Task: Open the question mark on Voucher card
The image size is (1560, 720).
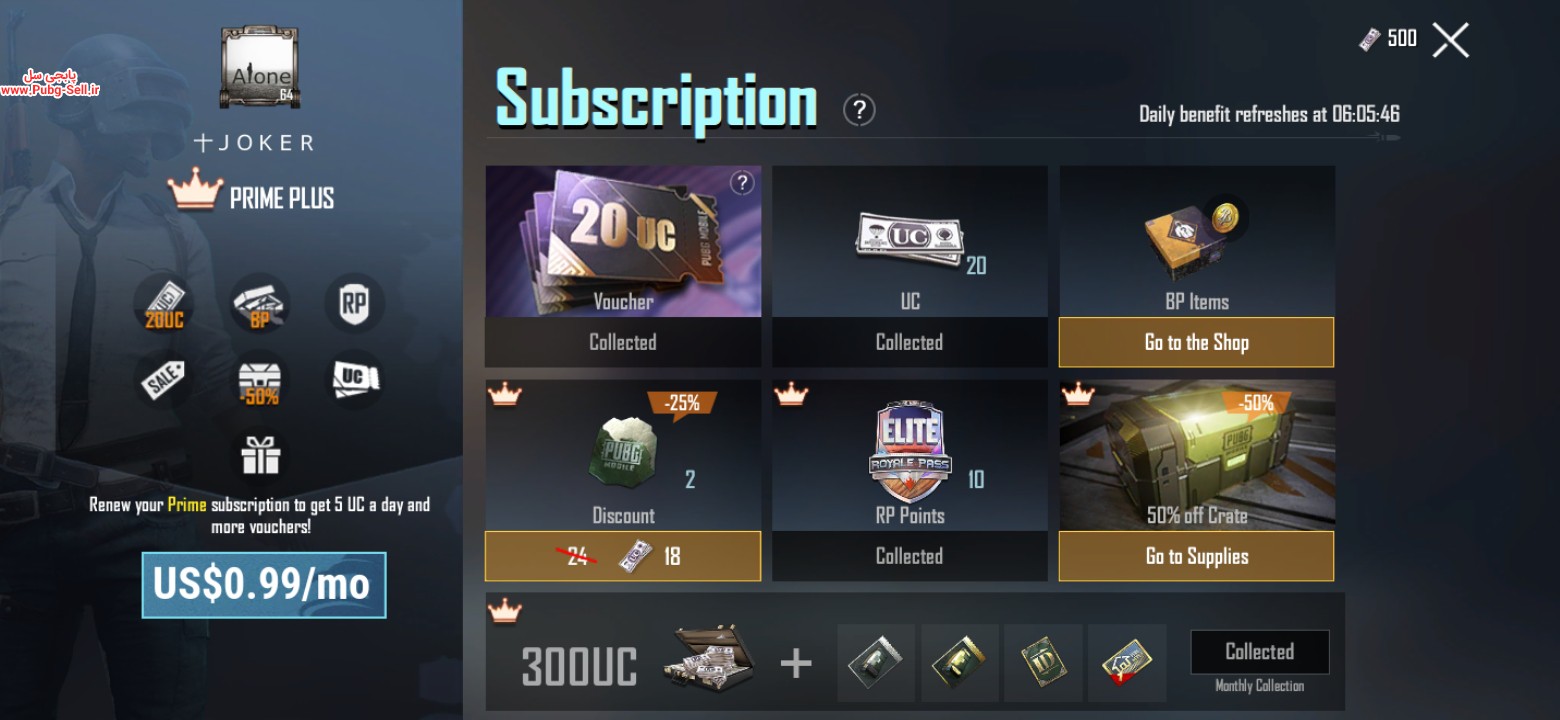Action: tap(742, 183)
